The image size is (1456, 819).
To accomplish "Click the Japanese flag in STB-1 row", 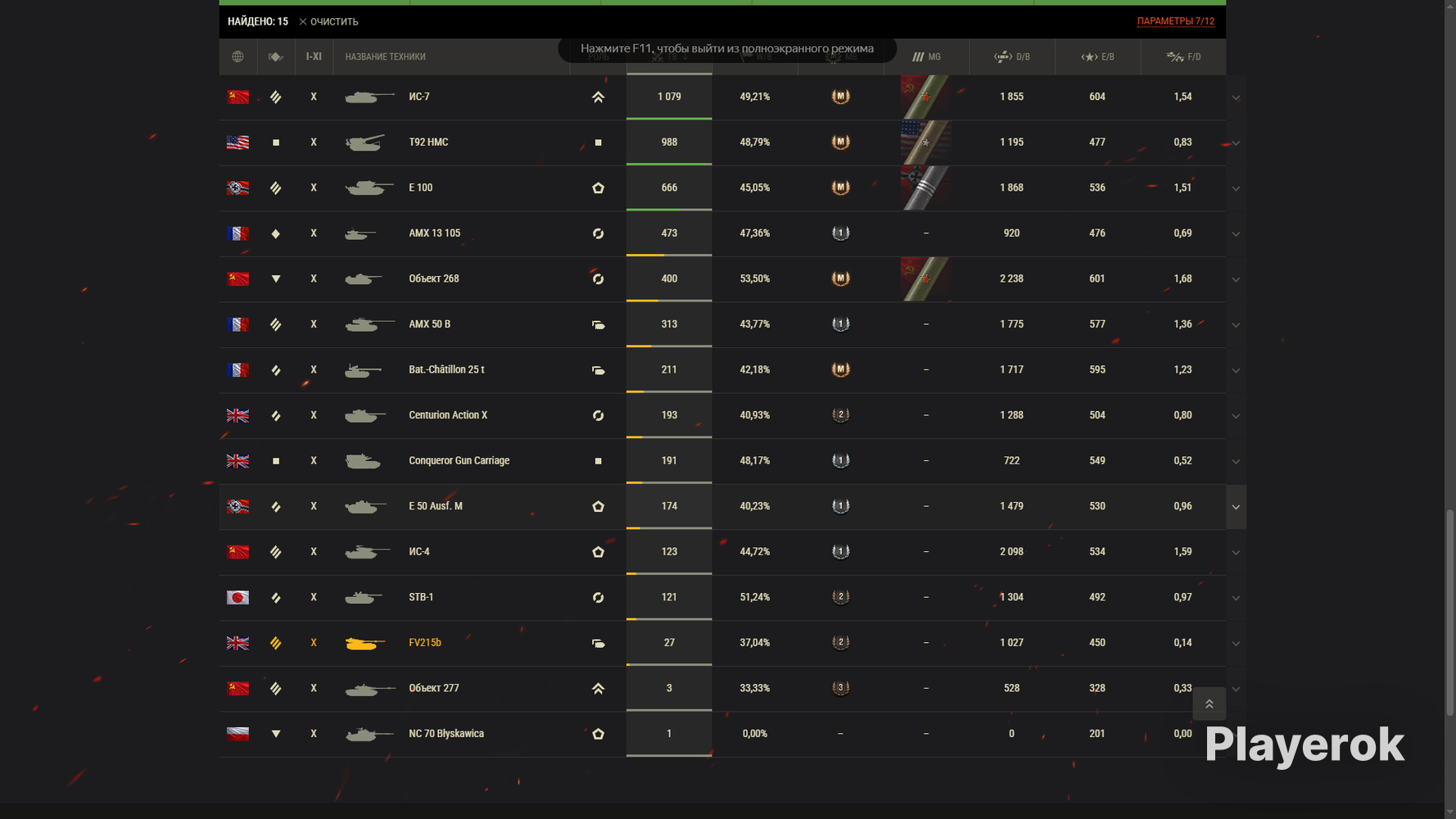I will pos(237,597).
